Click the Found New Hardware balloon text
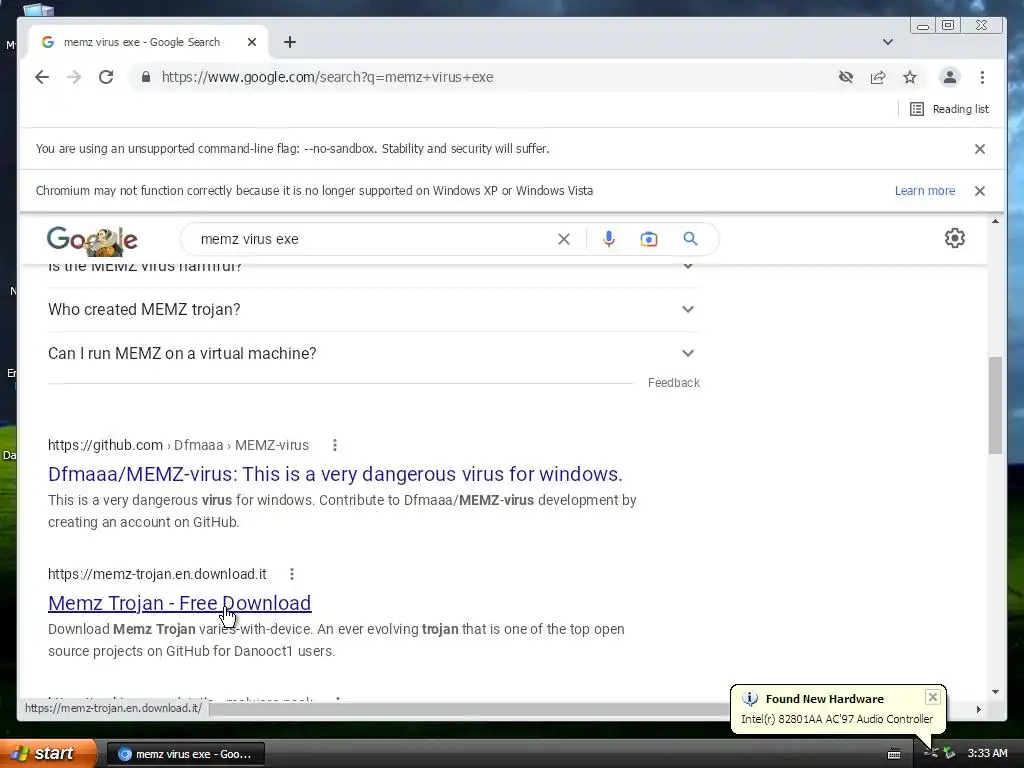The image size is (1024, 768). [x=837, y=719]
